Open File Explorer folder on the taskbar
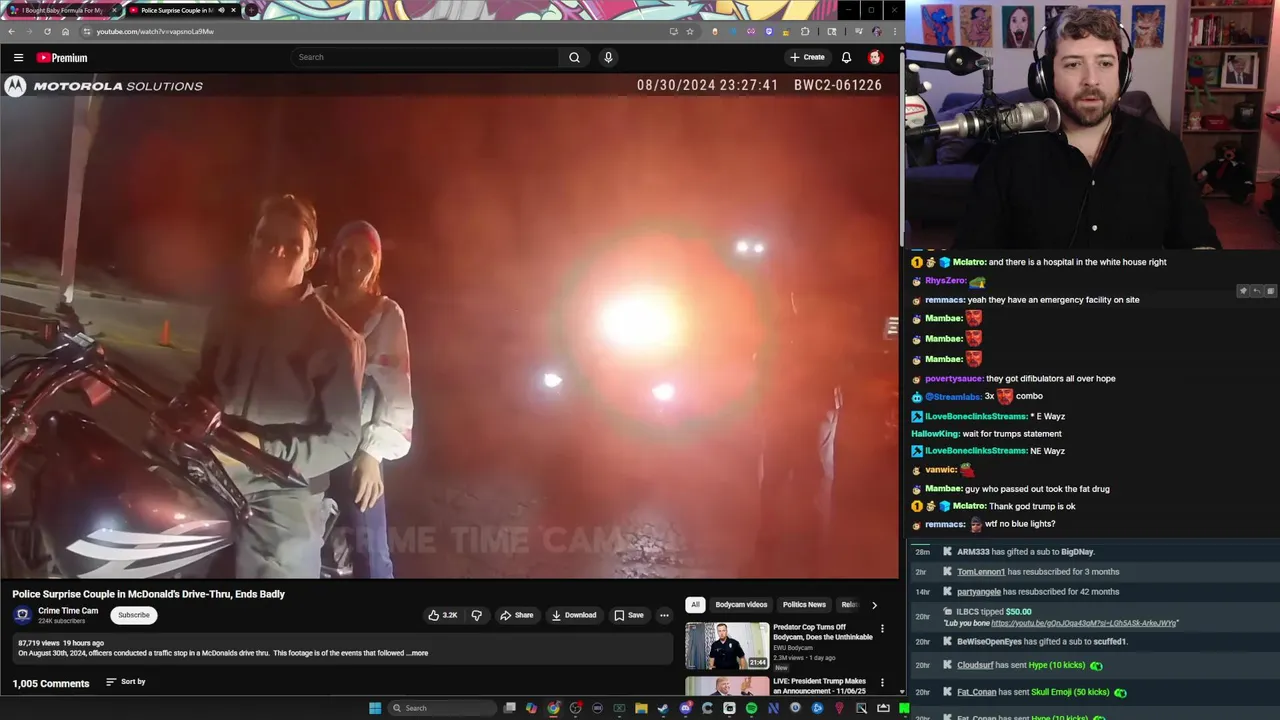 [x=641, y=708]
